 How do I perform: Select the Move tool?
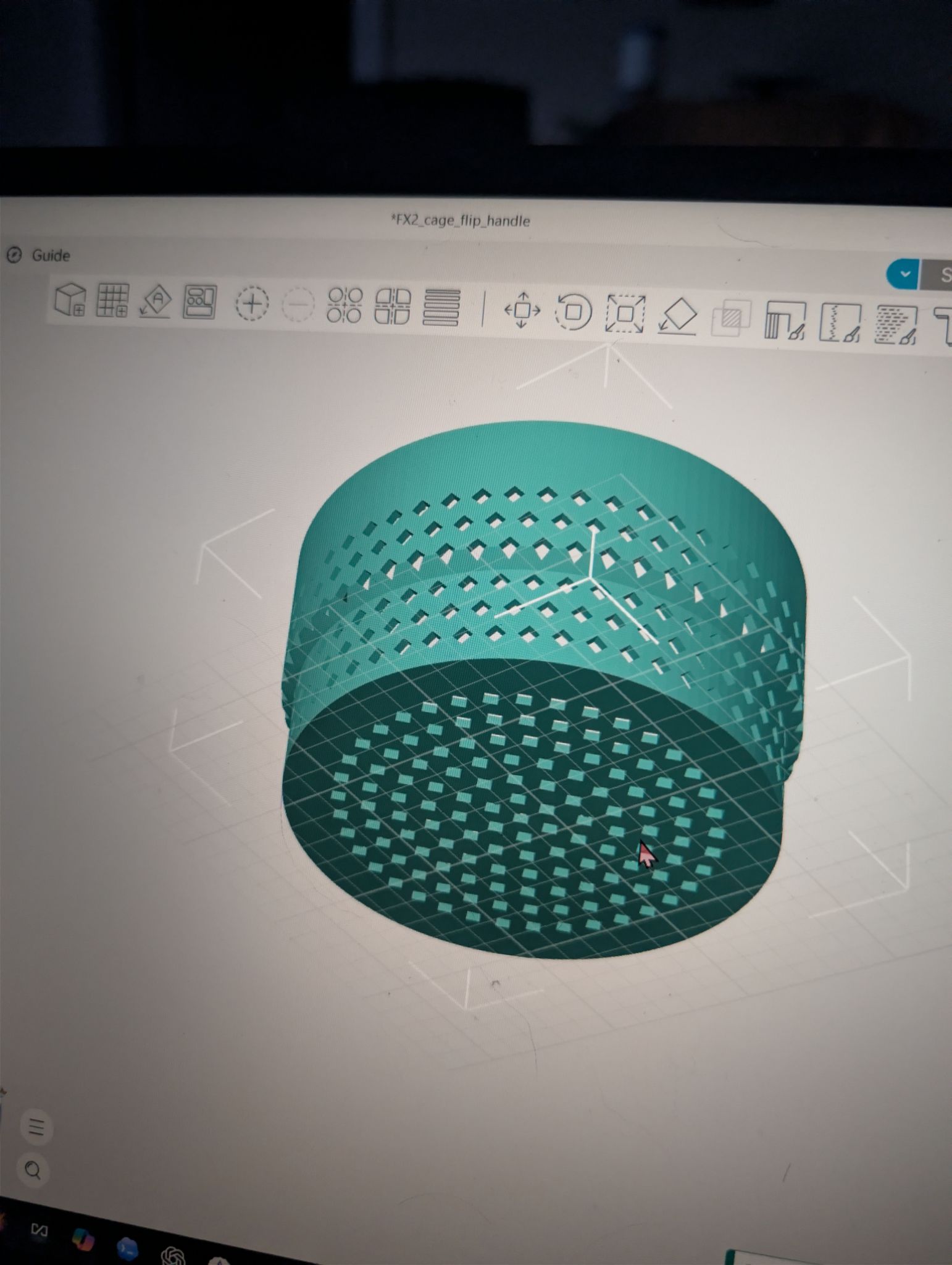click(522, 310)
